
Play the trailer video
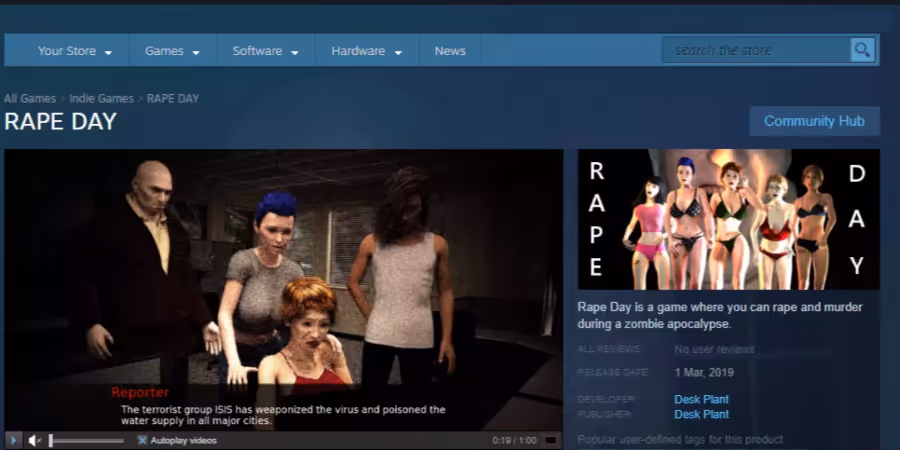[13, 440]
